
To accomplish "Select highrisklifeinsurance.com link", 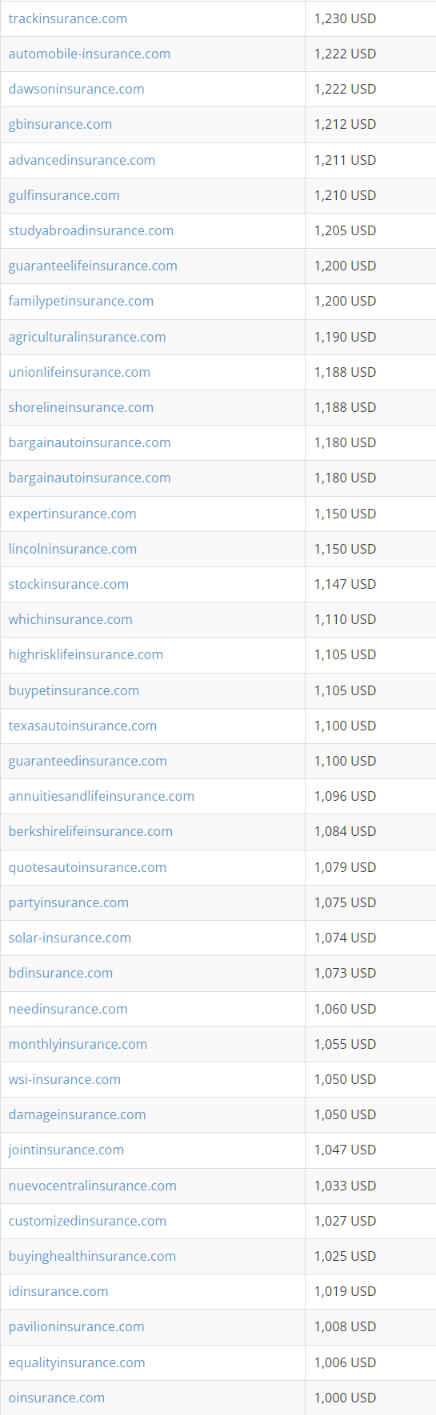I will pos(85,654).
